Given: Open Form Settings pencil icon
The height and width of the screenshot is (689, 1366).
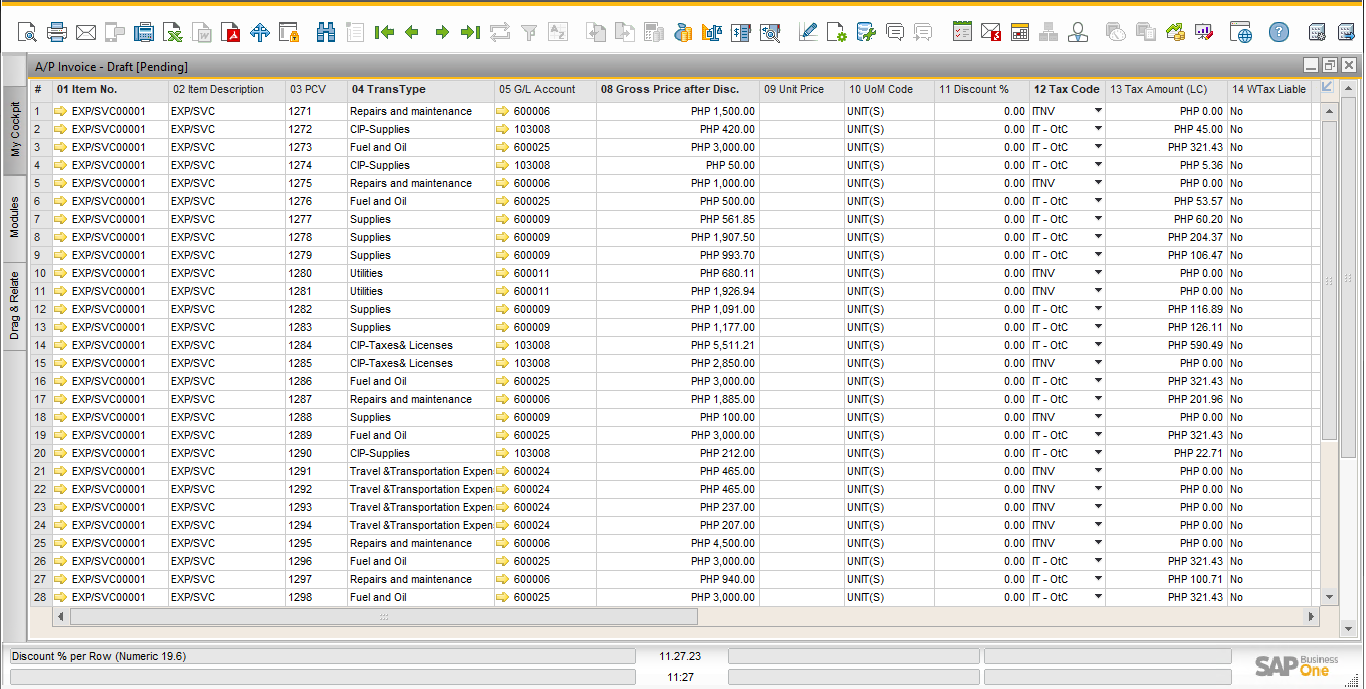Looking at the screenshot, I should click(808, 33).
